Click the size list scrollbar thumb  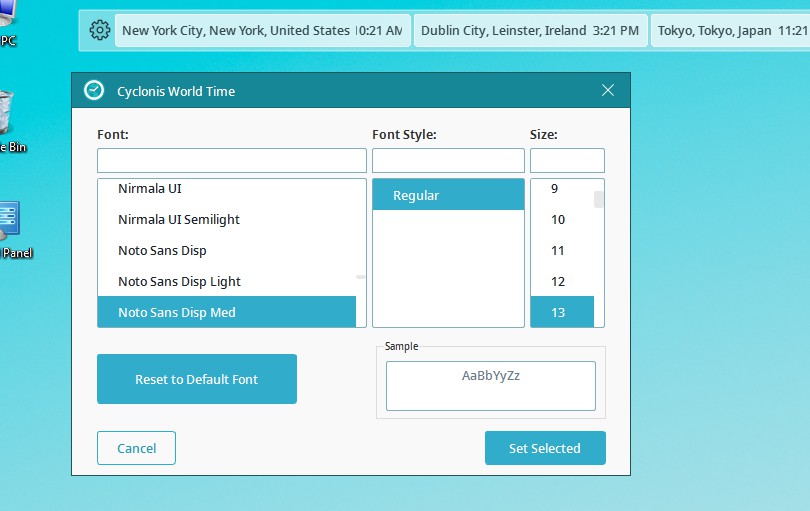[599, 198]
